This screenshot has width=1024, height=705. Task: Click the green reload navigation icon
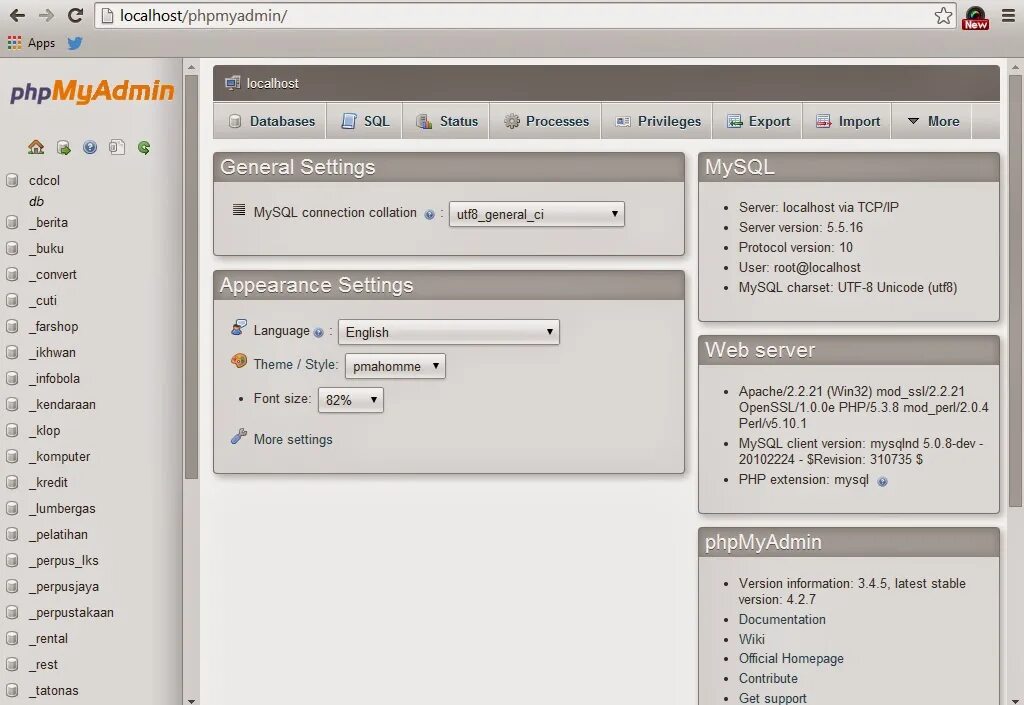click(144, 148)
